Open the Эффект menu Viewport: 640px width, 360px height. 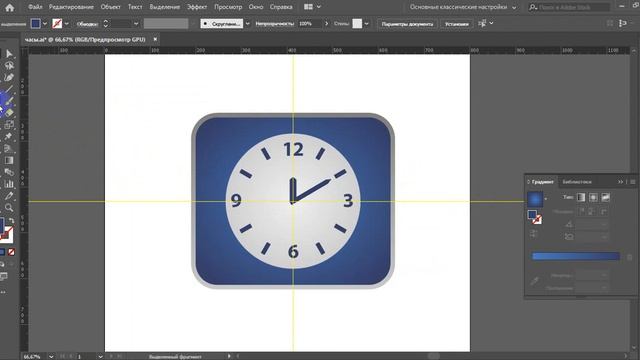point(197,7)
